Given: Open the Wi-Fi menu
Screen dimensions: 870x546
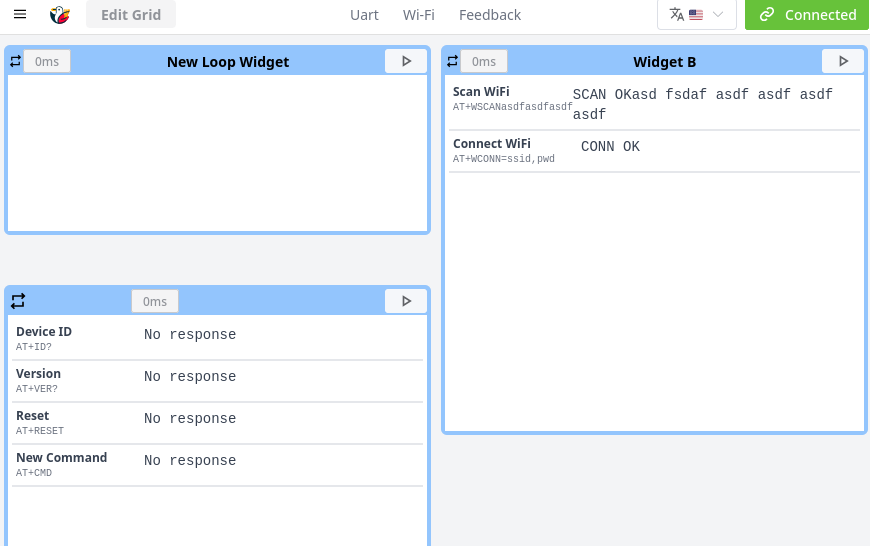Looking at the screenshot, I should point(418,15).
